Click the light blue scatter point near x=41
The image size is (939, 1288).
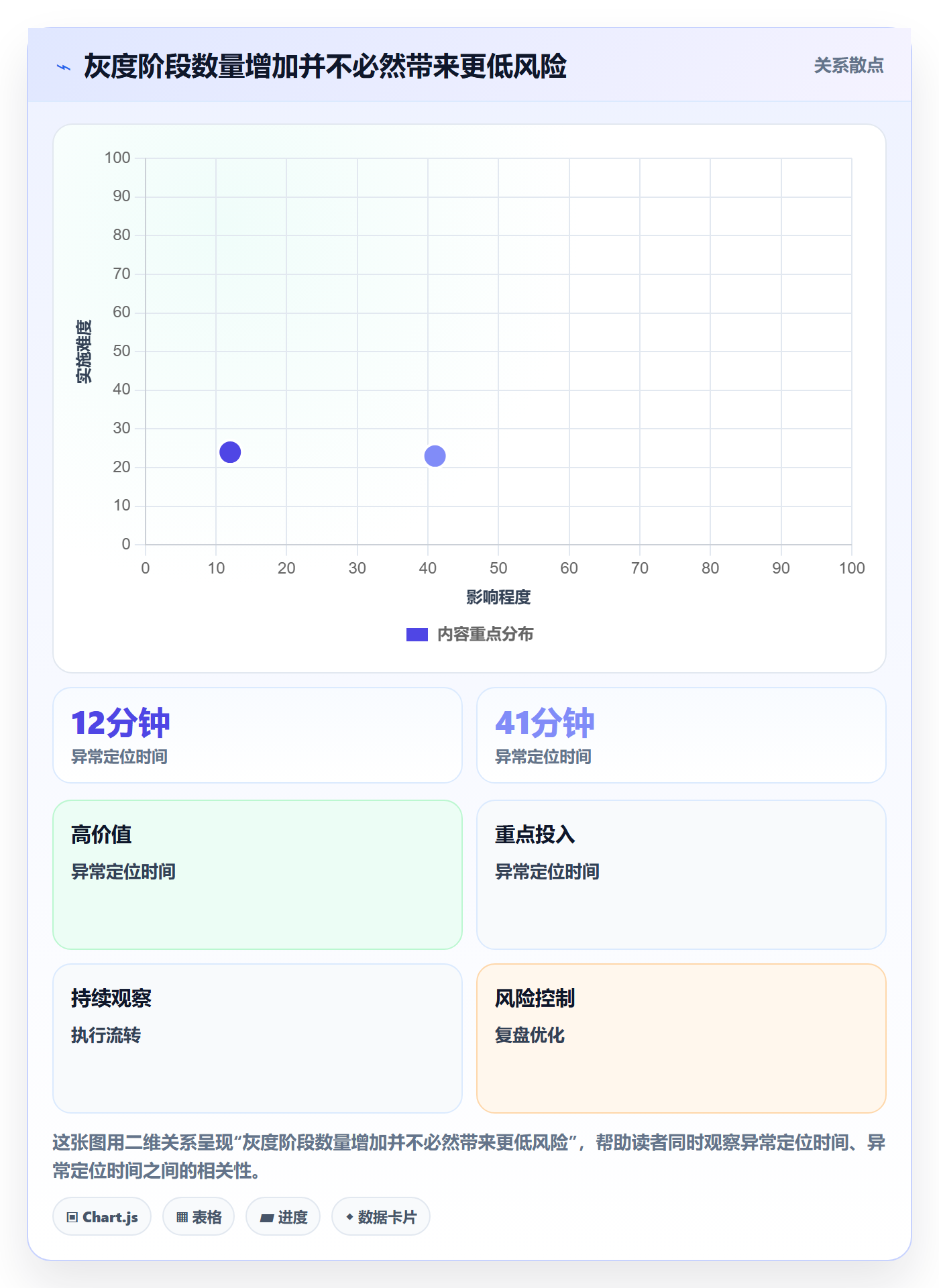tap(435, 456)
